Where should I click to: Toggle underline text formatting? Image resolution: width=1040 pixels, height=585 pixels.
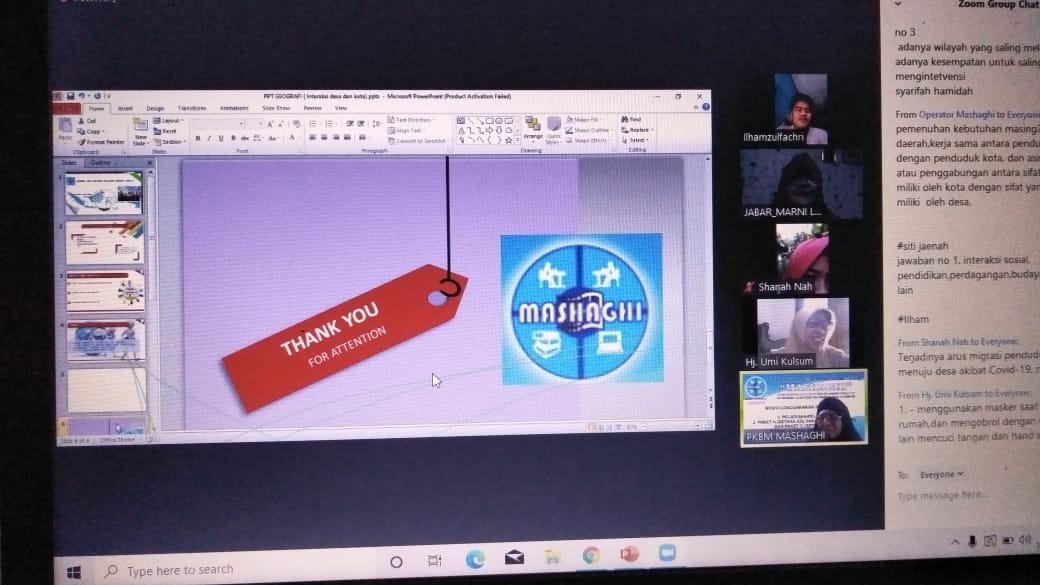[x=219, y=138]
